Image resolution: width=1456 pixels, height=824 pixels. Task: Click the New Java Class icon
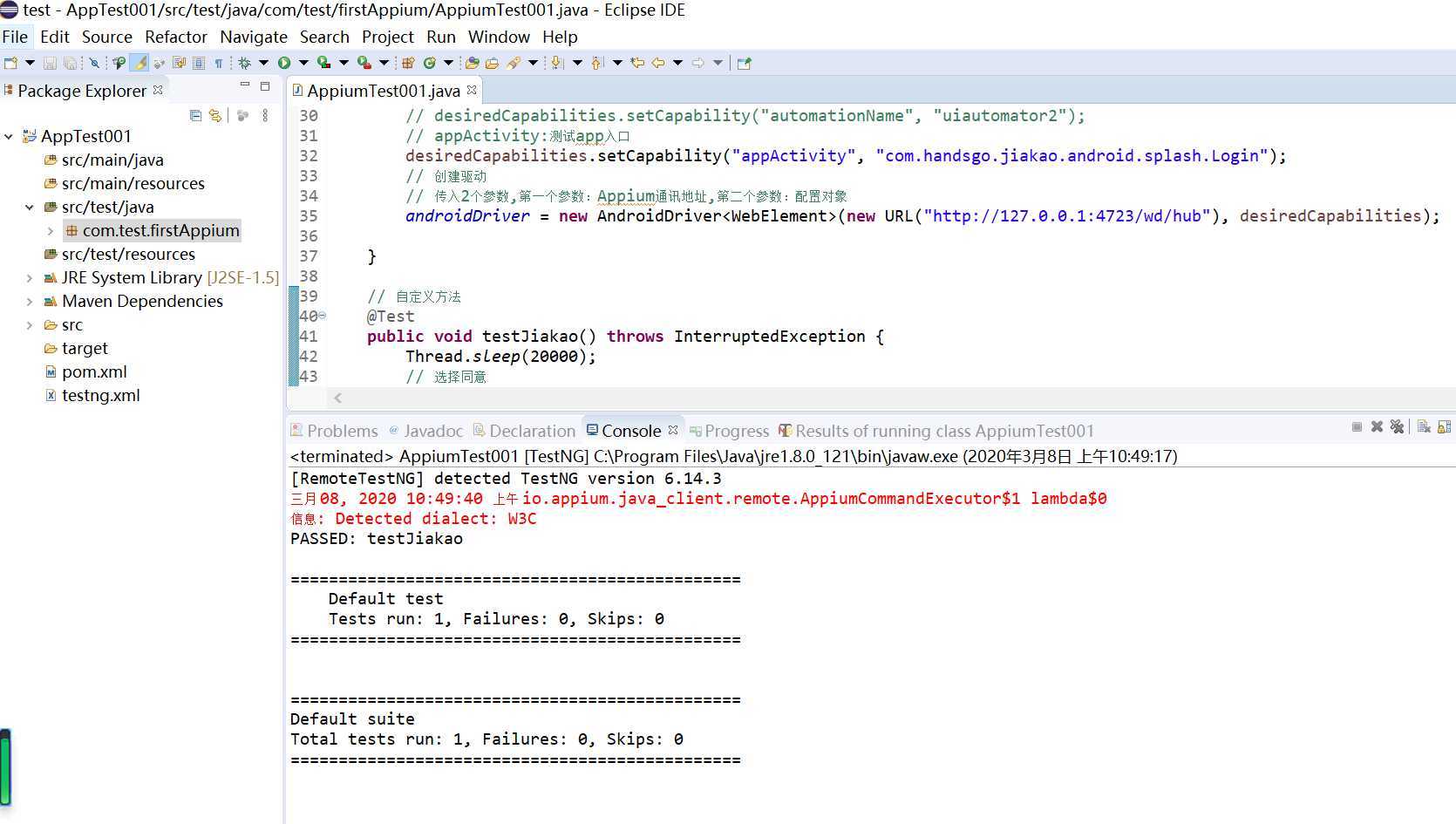[429, 63]
